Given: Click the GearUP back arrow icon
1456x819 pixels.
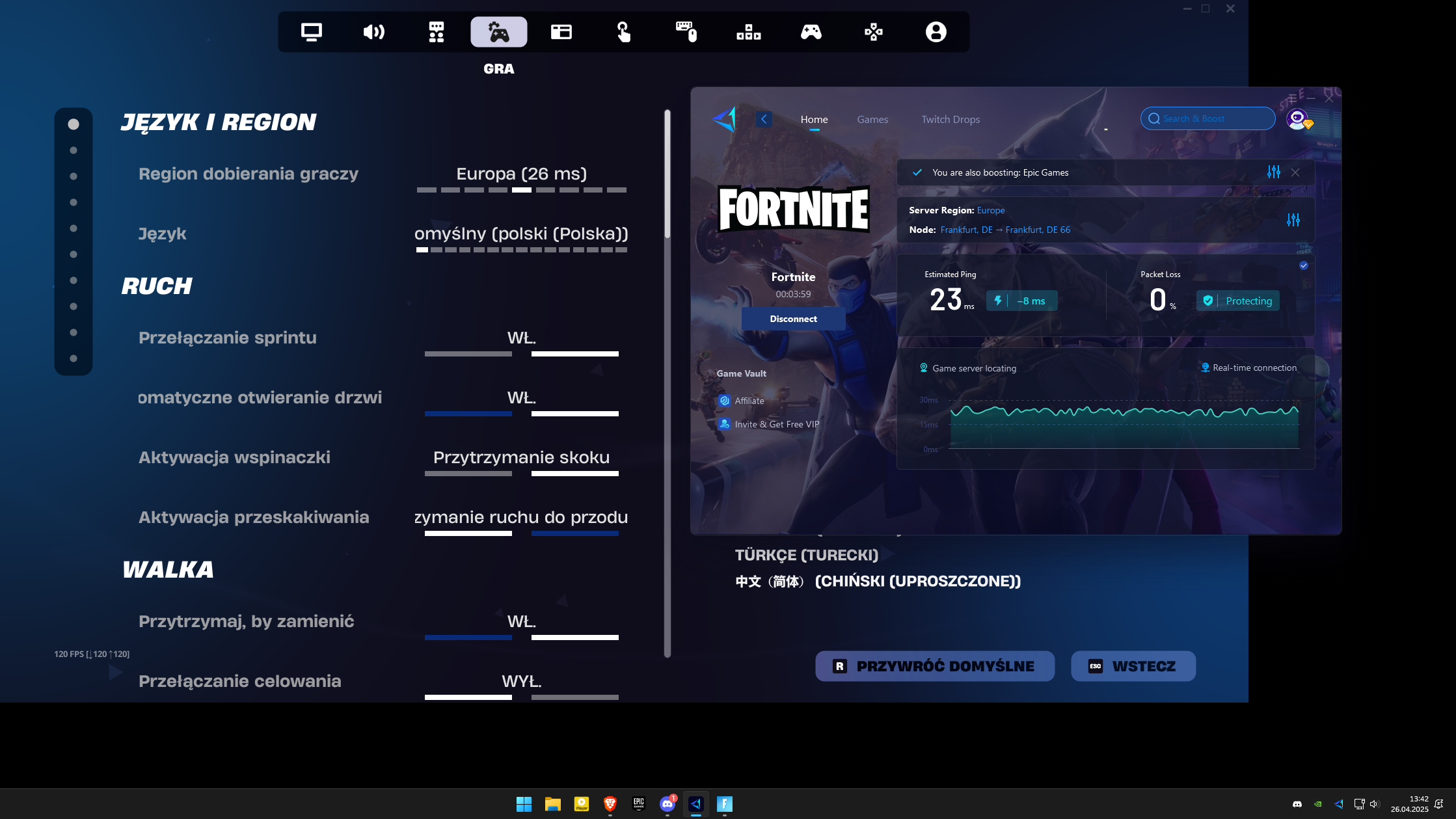Looking at the screenshot, I should (764, 119).
